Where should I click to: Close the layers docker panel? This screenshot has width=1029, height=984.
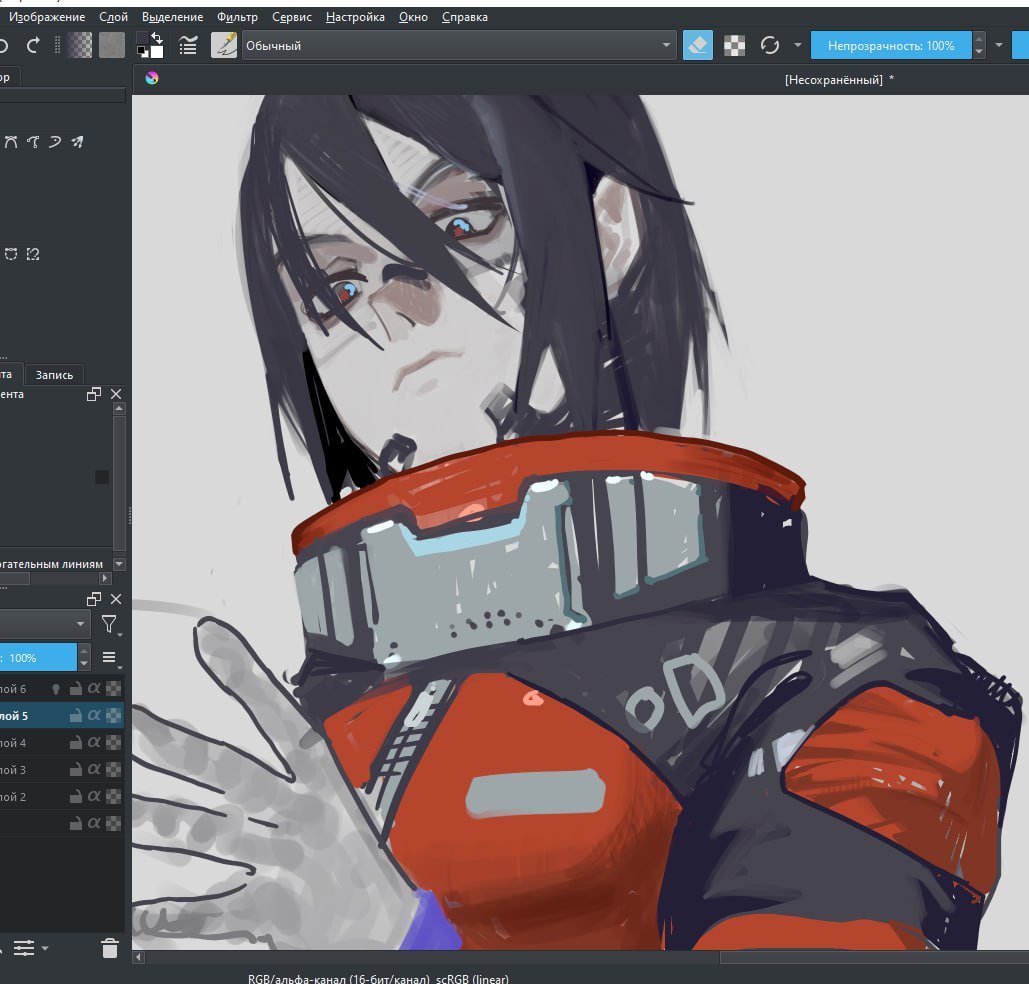[x=116, y=599]
